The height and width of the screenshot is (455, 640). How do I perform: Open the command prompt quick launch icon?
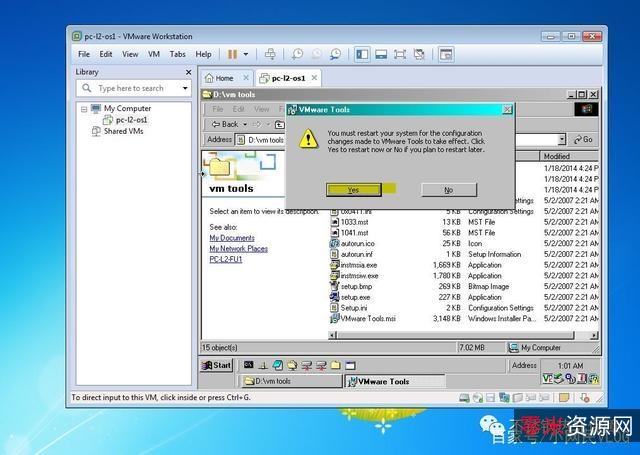248,365
